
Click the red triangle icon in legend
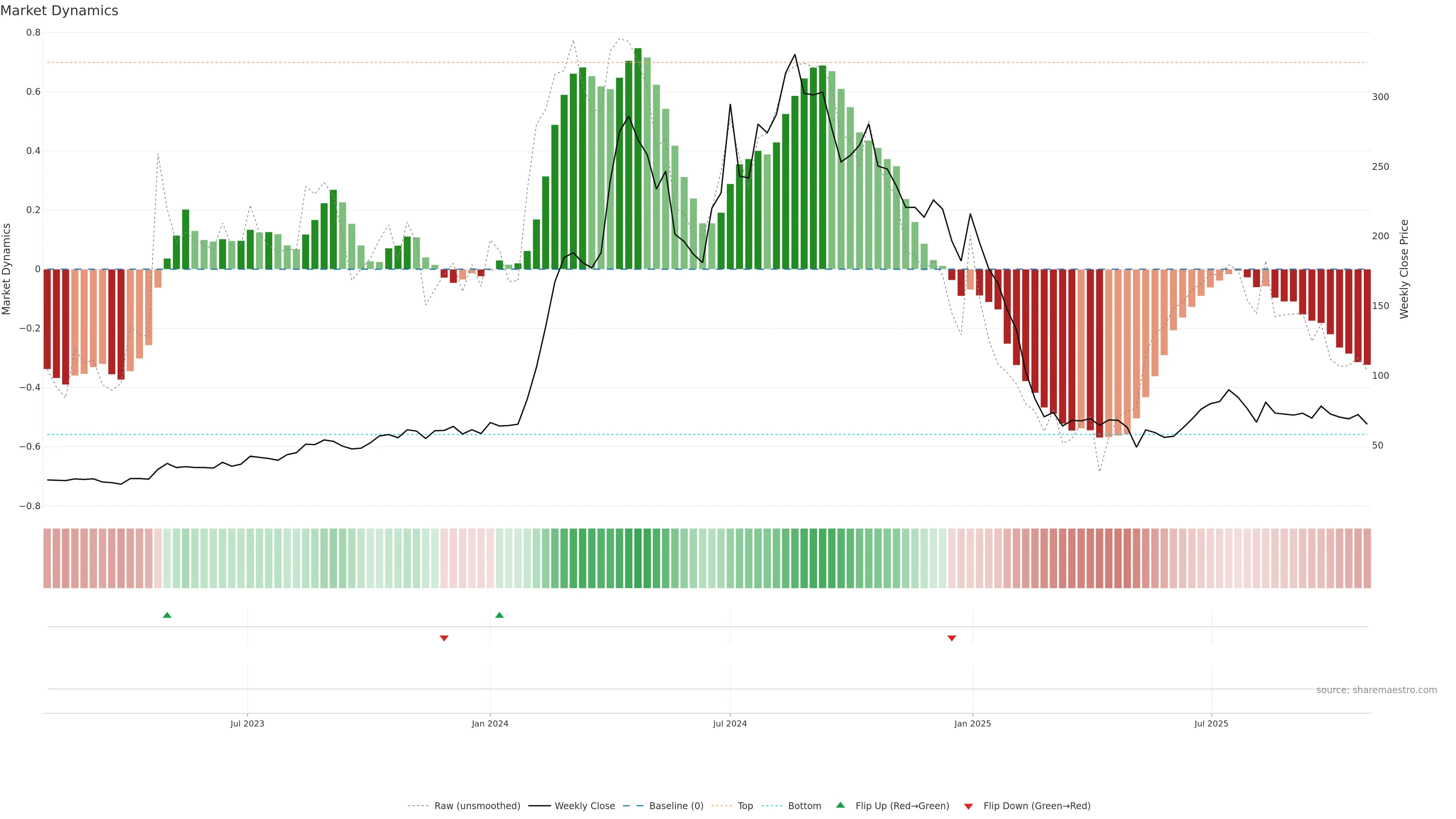tap(968, 806)
